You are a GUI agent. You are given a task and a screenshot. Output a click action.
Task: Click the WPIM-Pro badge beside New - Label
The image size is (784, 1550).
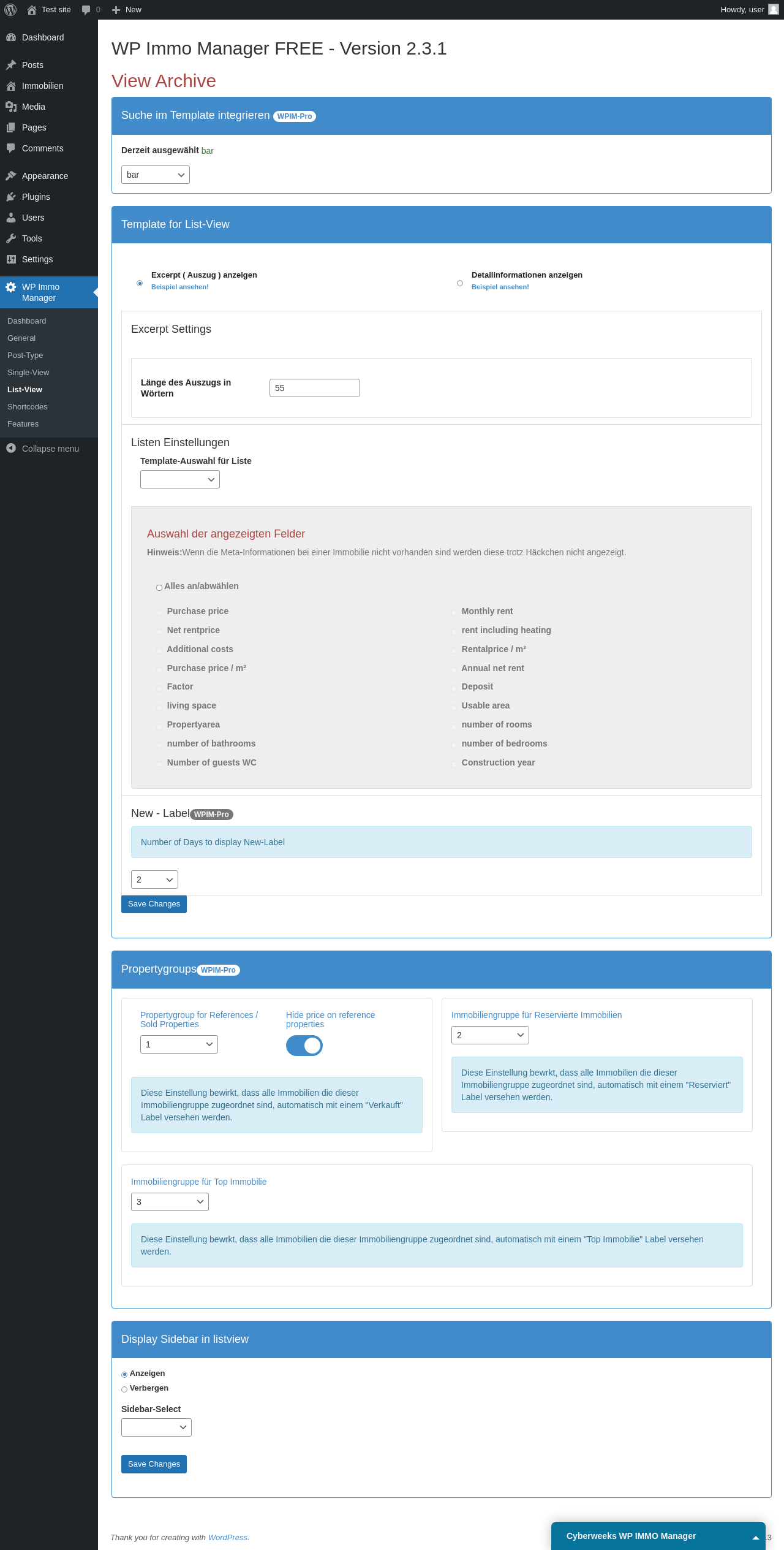(212, 815)
